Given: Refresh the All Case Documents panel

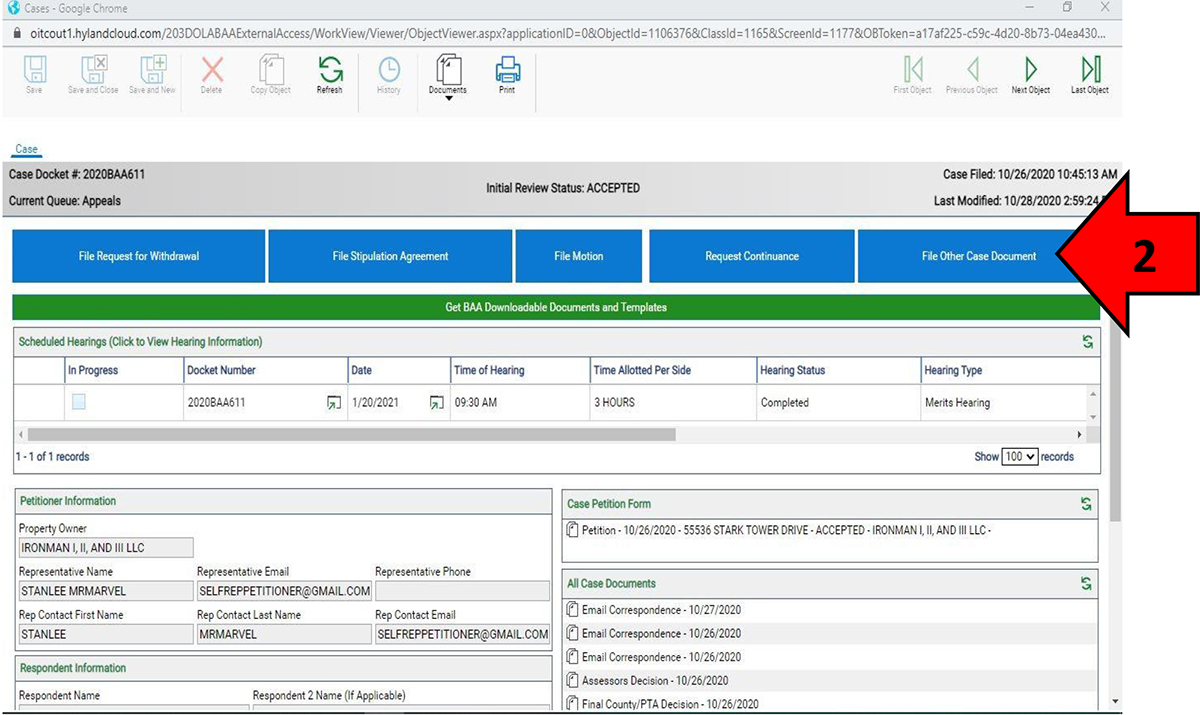Looking at the screenshot, I should [x=1085, y=583].
